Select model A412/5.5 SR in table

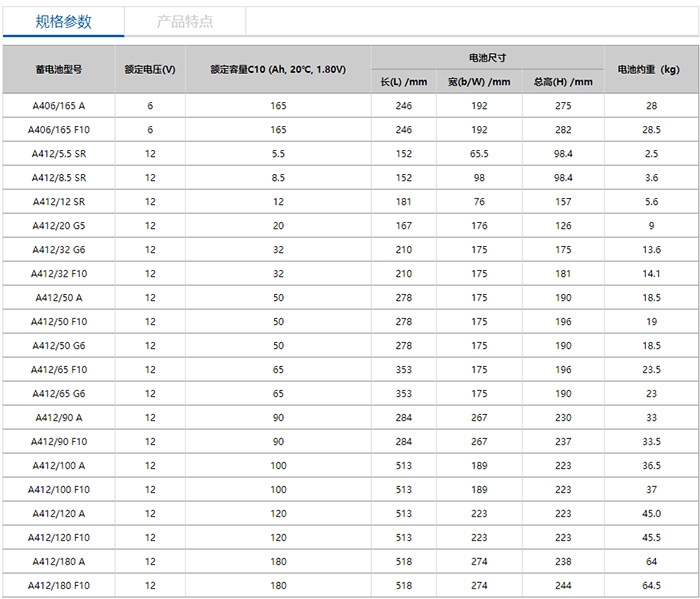coord(58,153)
